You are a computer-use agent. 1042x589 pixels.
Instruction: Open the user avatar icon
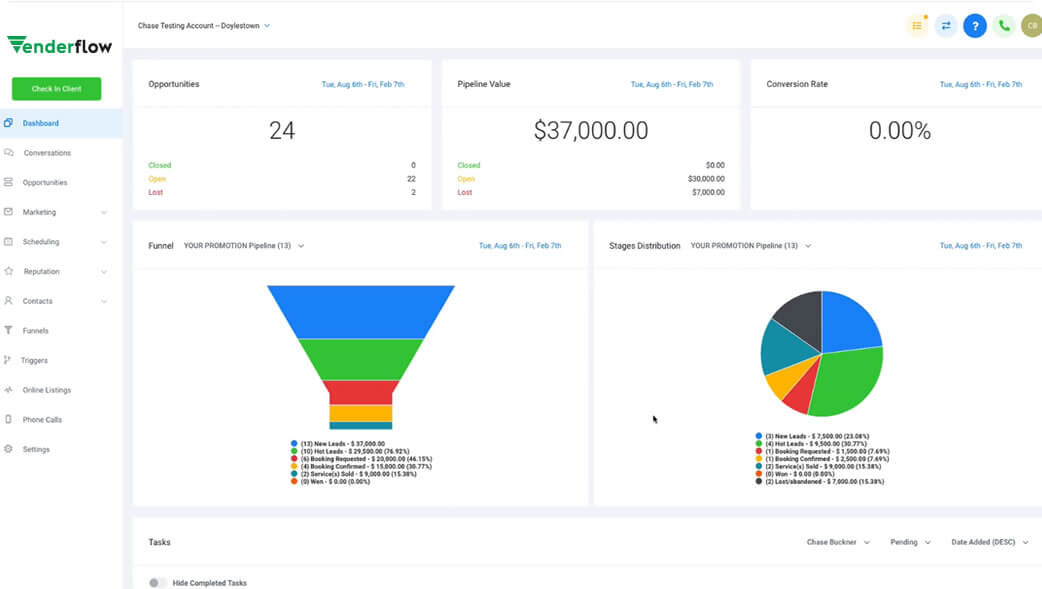[x=1032, y=26]
